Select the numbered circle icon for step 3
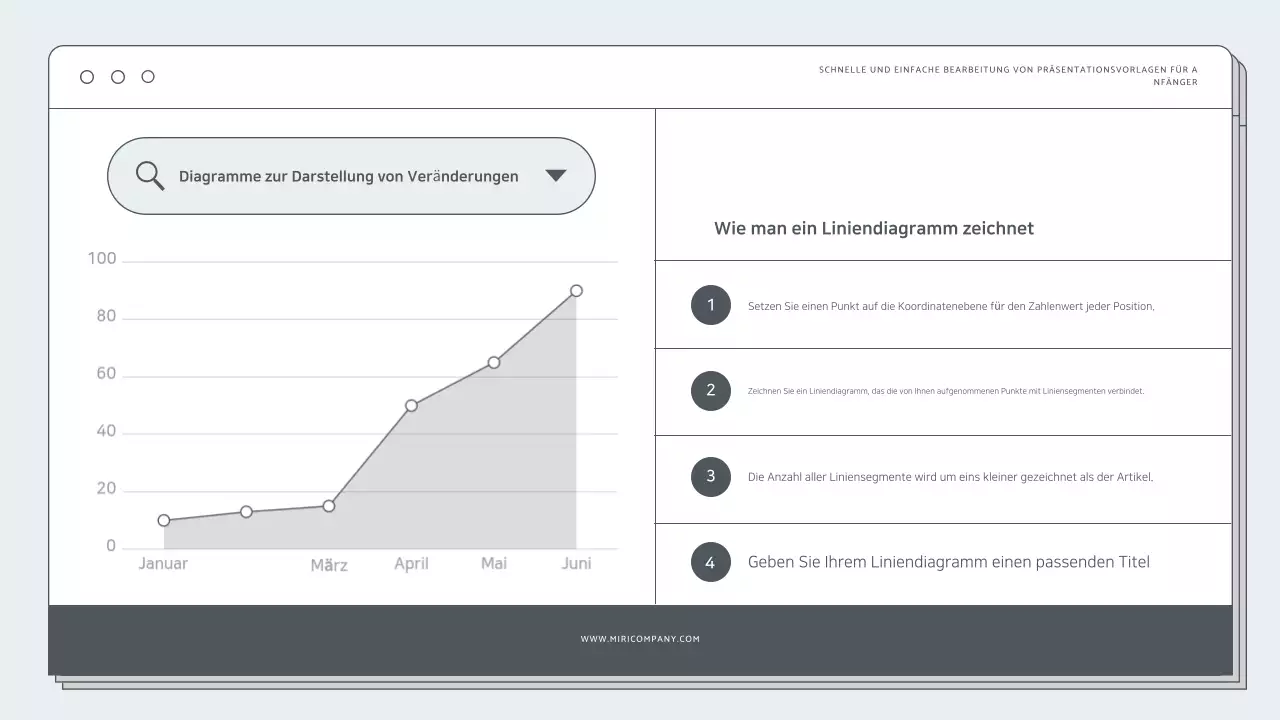This screenshot has width=1280, height=720. (711, 477)
